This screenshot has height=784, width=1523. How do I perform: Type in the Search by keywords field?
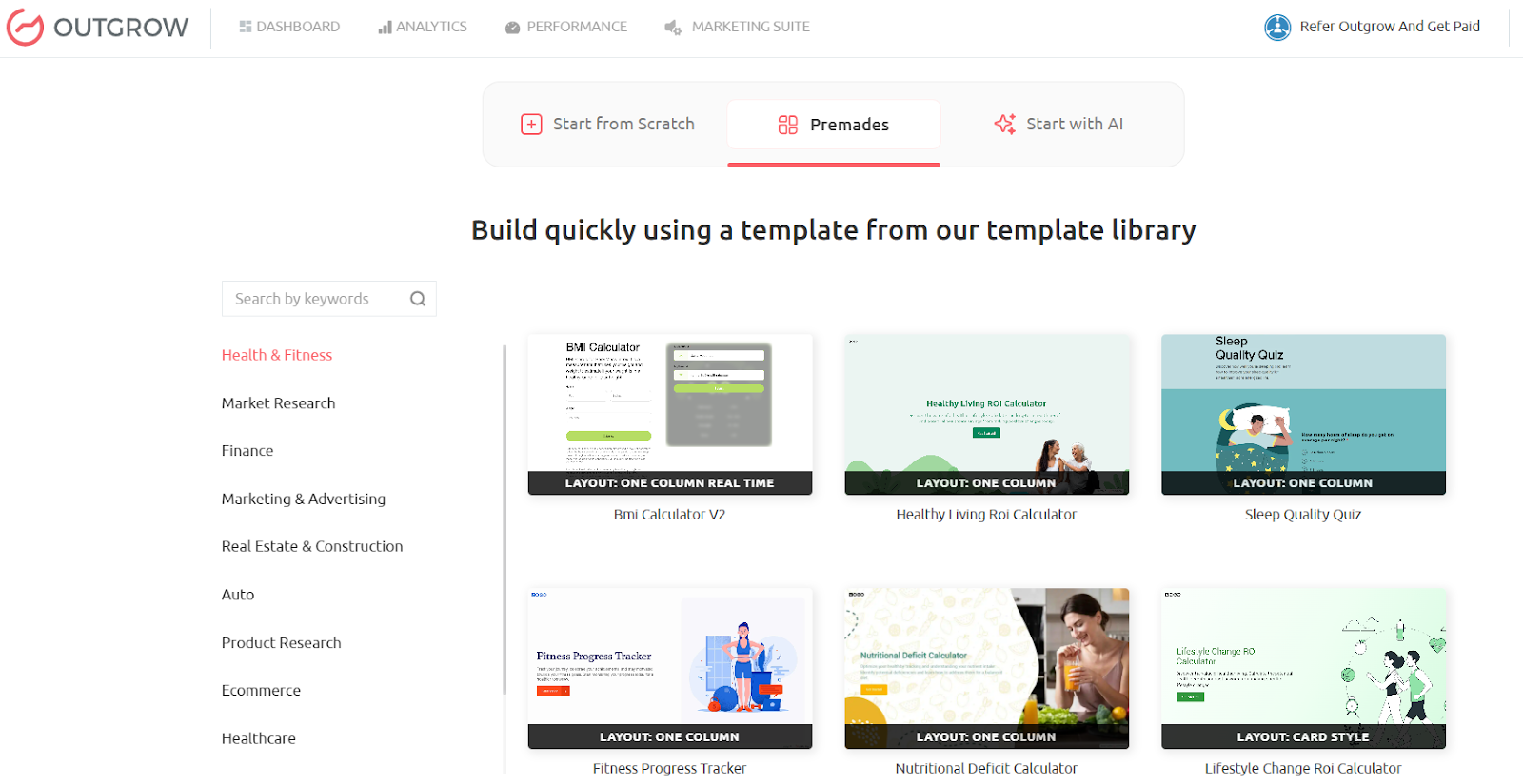[314, 299]
